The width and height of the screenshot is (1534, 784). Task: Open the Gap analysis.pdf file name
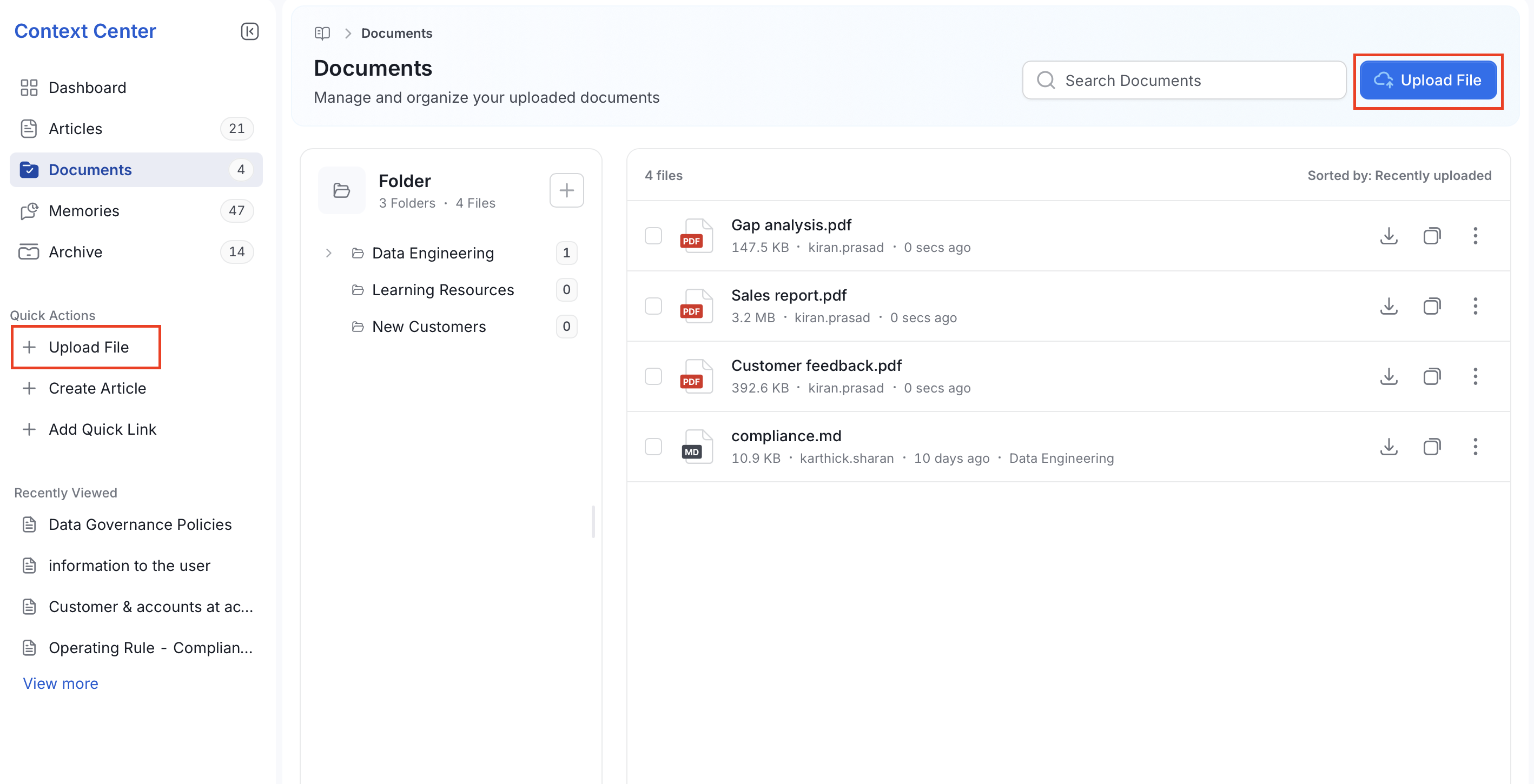point(791,225)
